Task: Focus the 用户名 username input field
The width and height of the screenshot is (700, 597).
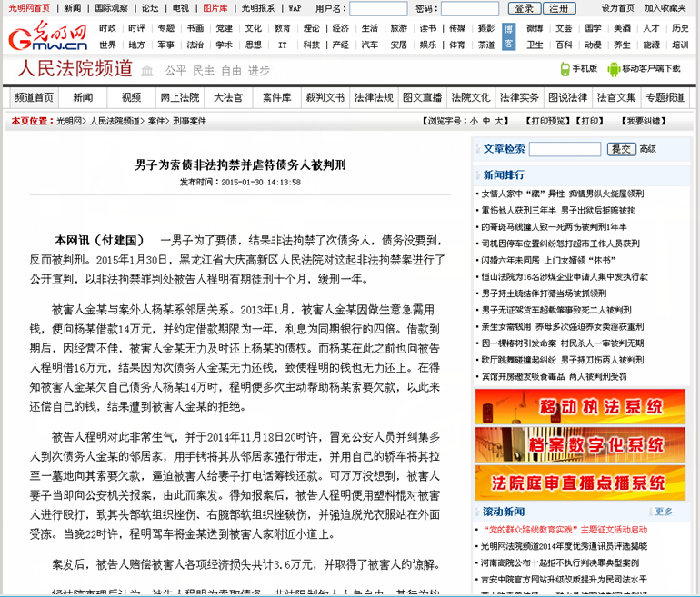Action: click(x=378, y=8)
